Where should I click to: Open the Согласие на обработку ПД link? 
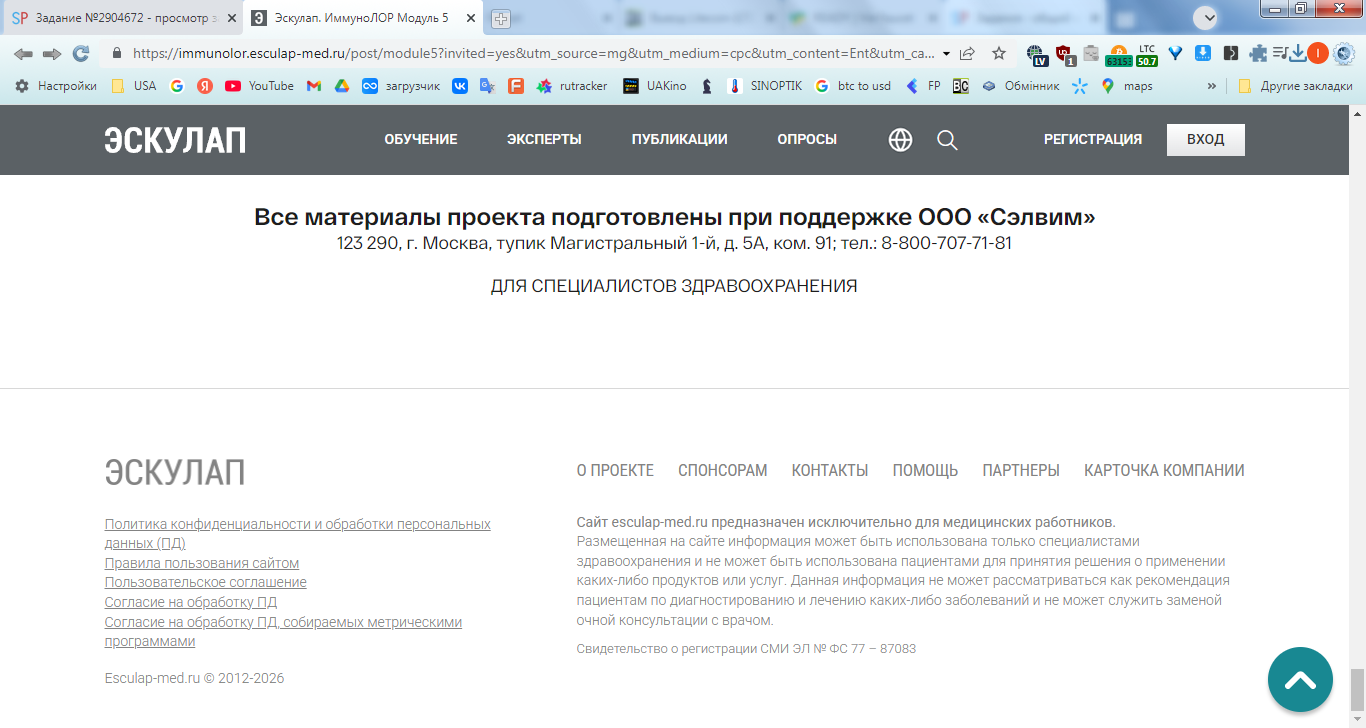[x=191, y=602]
